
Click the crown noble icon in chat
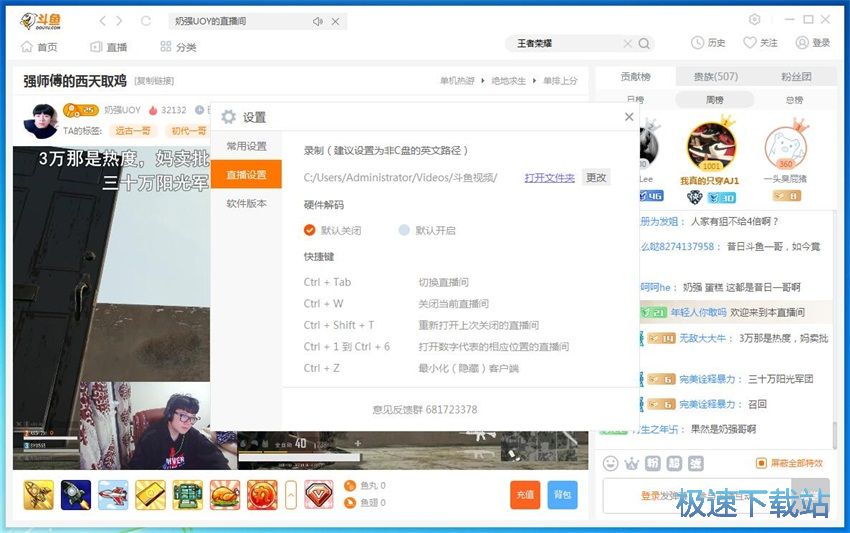[632, 464]
